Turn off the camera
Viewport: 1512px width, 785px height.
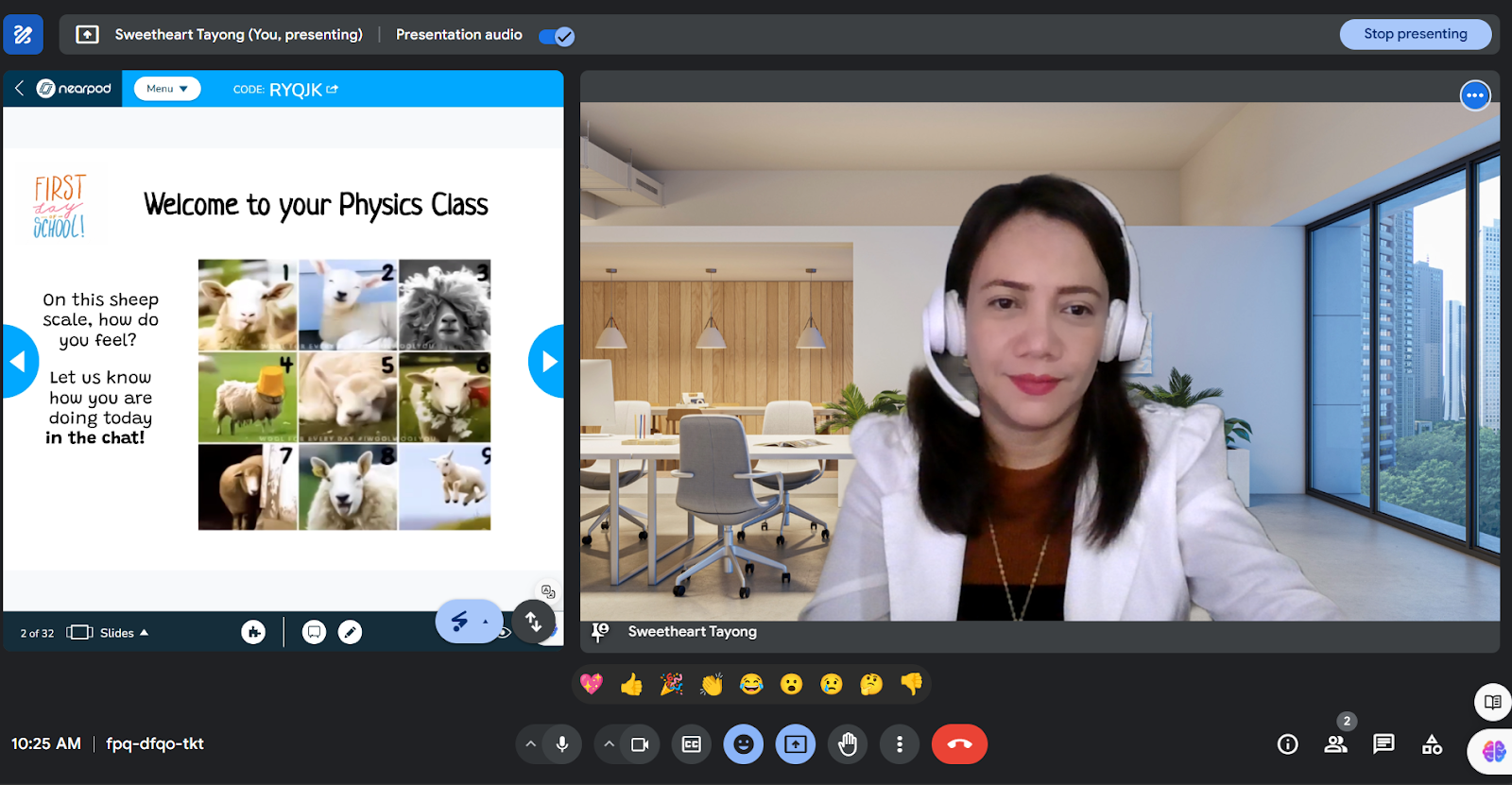640,744
